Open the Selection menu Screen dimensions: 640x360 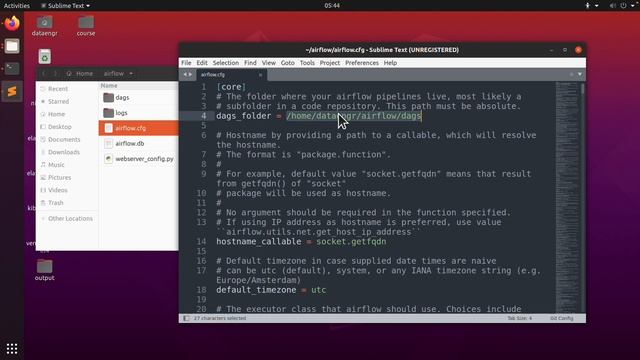(x=225, y=63)
